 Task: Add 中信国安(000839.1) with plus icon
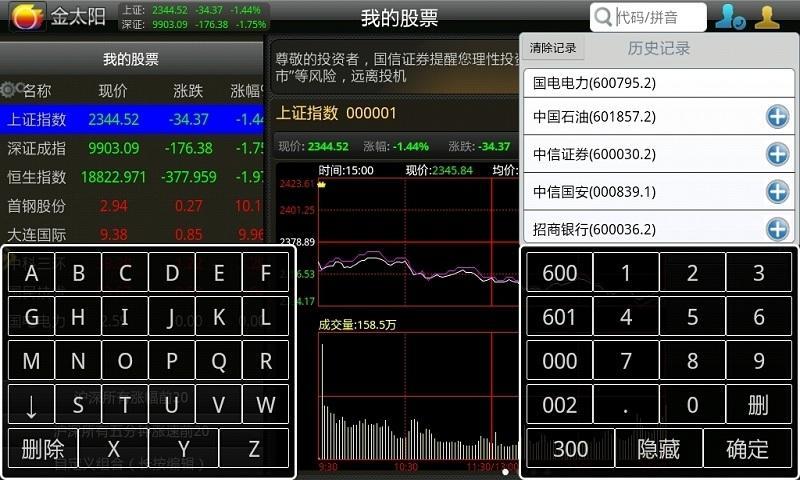777,192
